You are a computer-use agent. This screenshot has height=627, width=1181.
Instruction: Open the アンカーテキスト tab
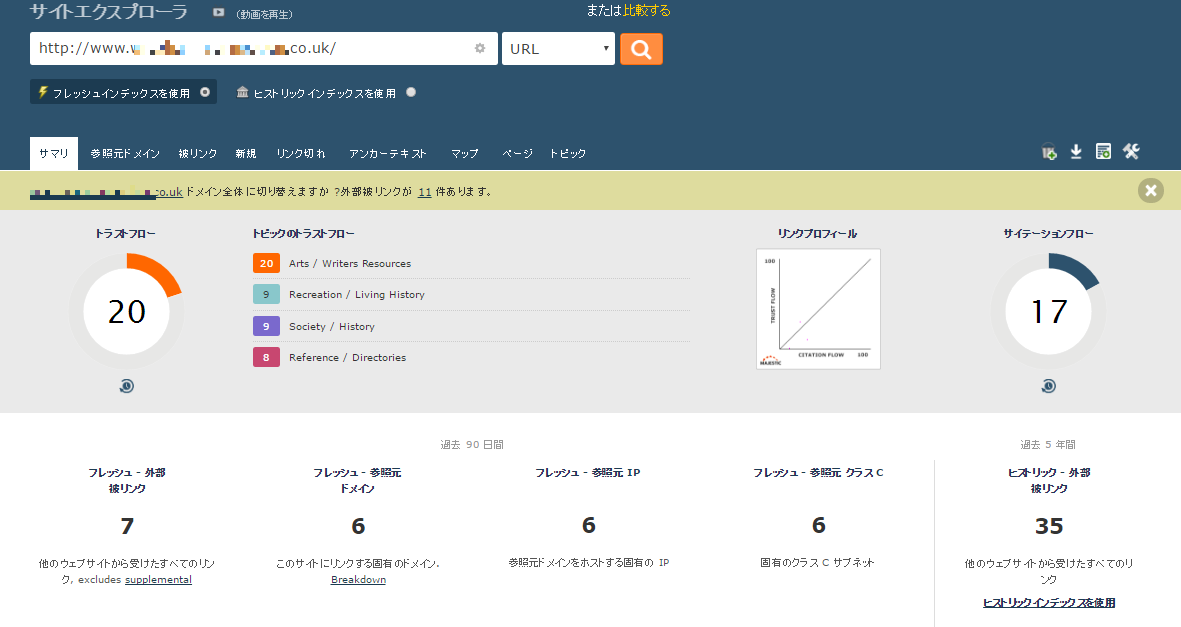pyautogui.click(x=388, y=154)
